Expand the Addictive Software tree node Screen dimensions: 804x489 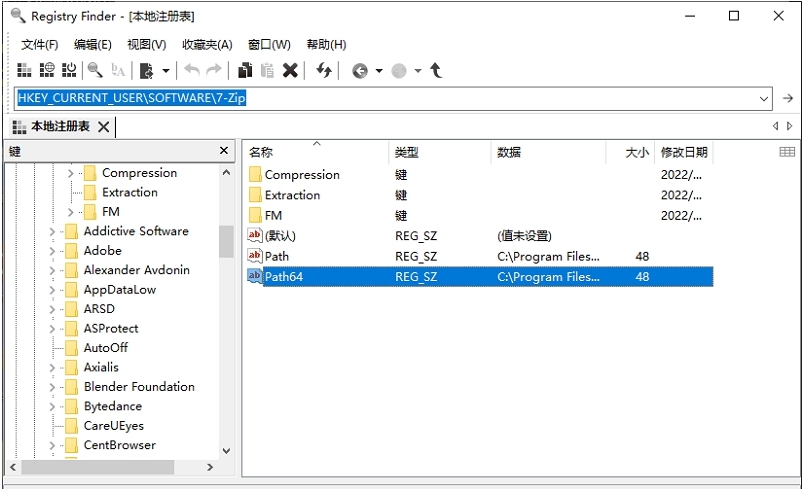(52, 232)
